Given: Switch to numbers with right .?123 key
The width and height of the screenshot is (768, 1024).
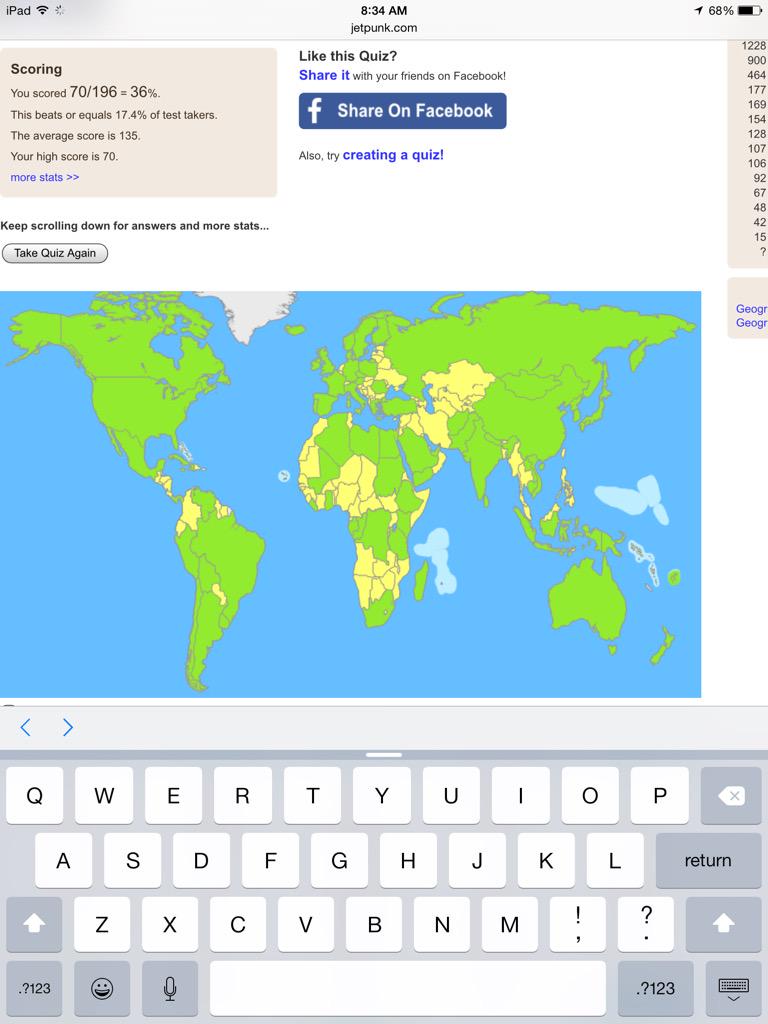Looking at the screenshot, I should tap(655, 988).
